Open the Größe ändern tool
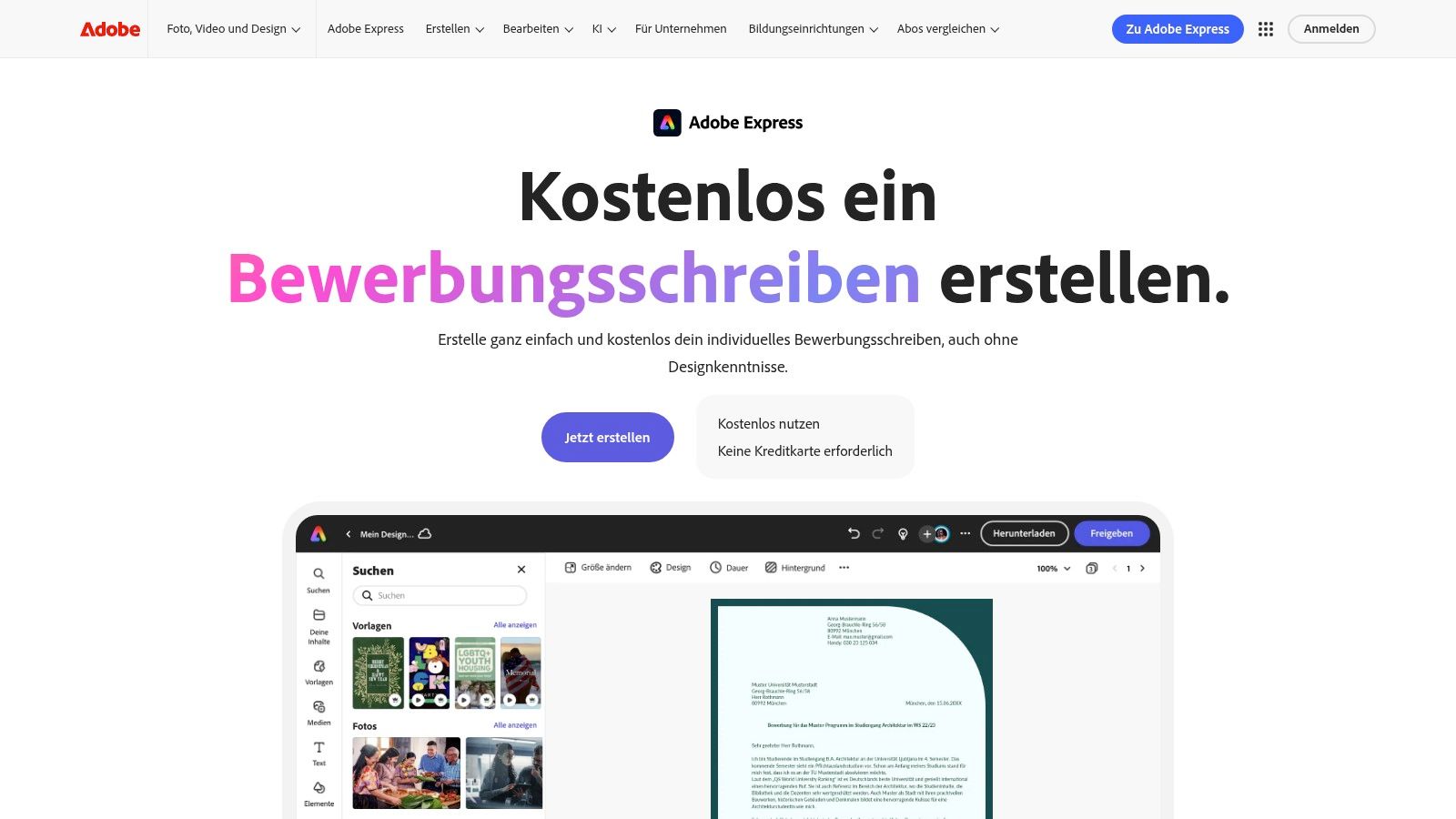 point(599,567)
